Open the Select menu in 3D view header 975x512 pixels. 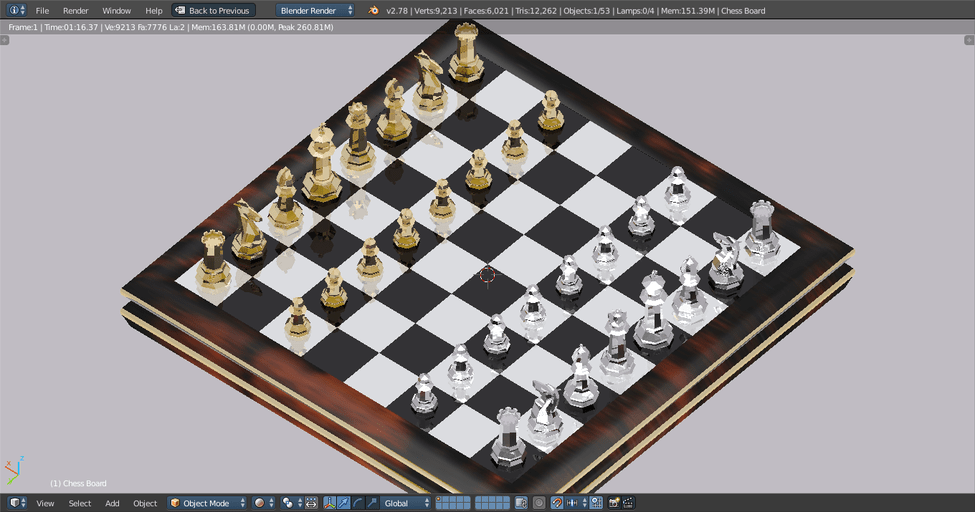tap(80, 503)
